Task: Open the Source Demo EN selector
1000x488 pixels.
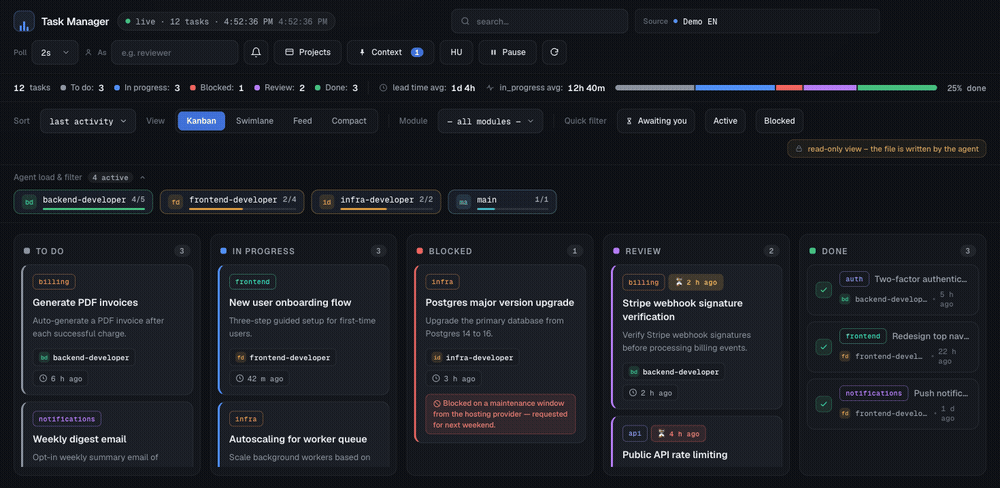Action: point(757,21)
